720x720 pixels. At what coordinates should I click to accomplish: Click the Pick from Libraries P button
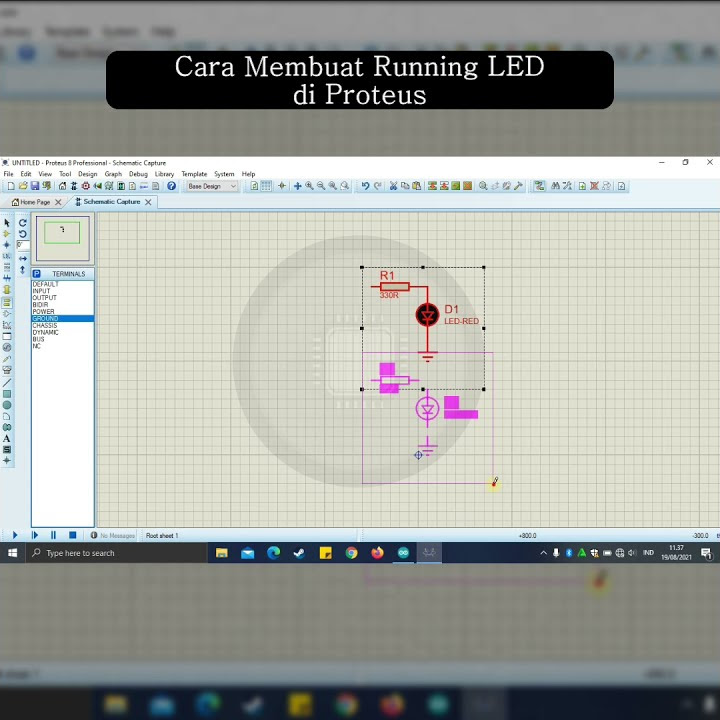point(37,274)
